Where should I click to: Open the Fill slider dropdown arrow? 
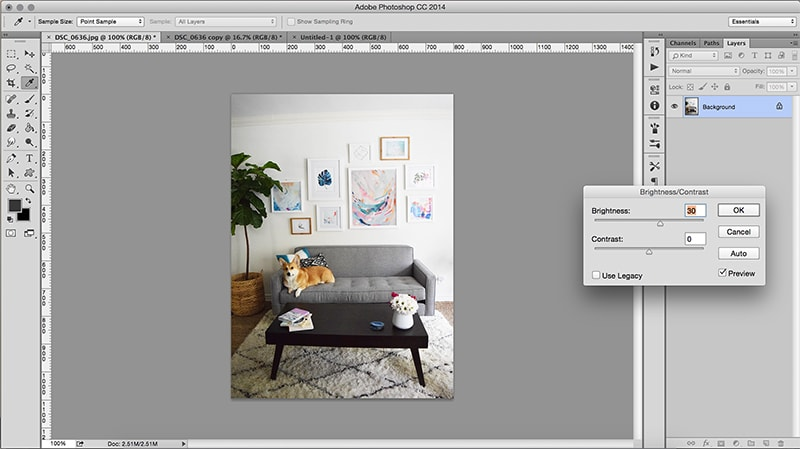coord(792,87)
